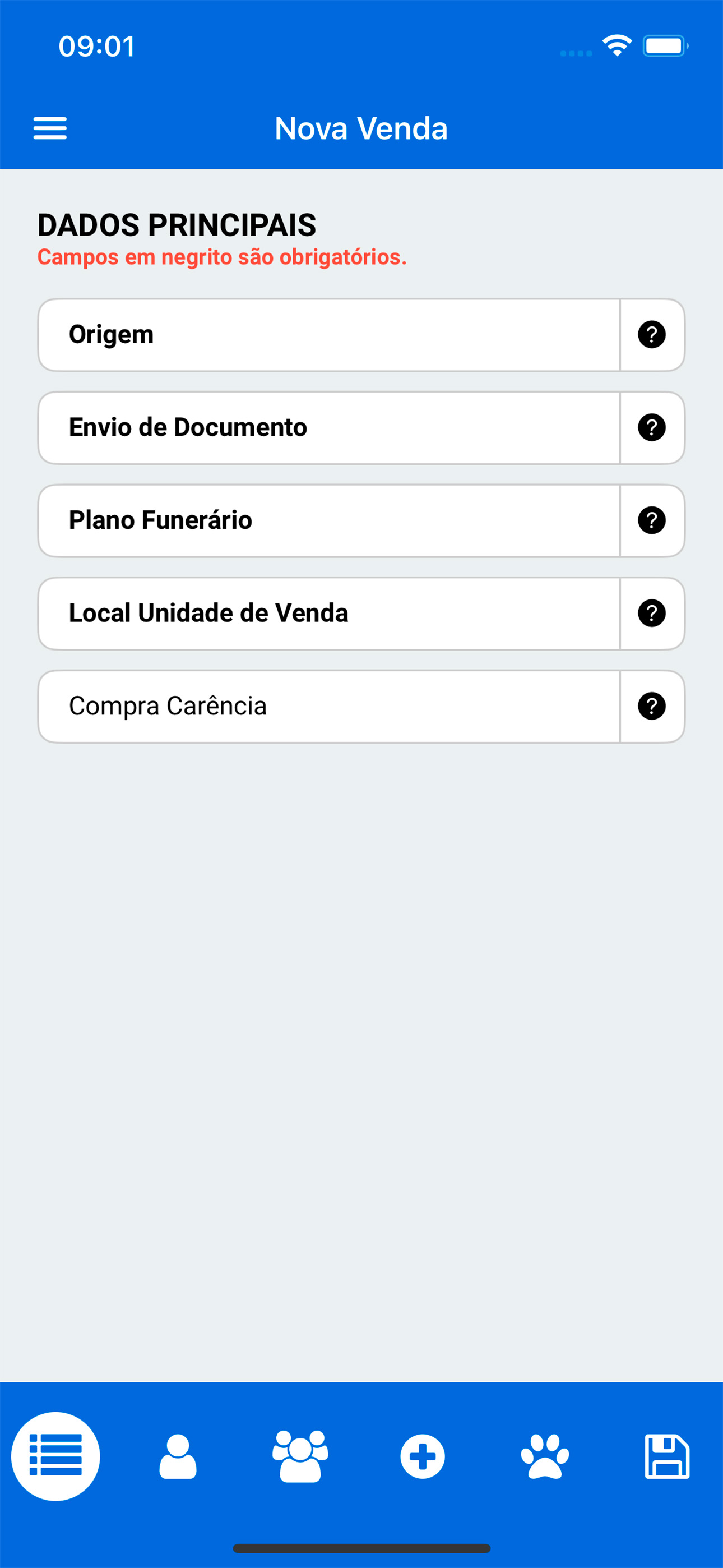Switch to the dependents group tab

click(x=300, y=1456)
